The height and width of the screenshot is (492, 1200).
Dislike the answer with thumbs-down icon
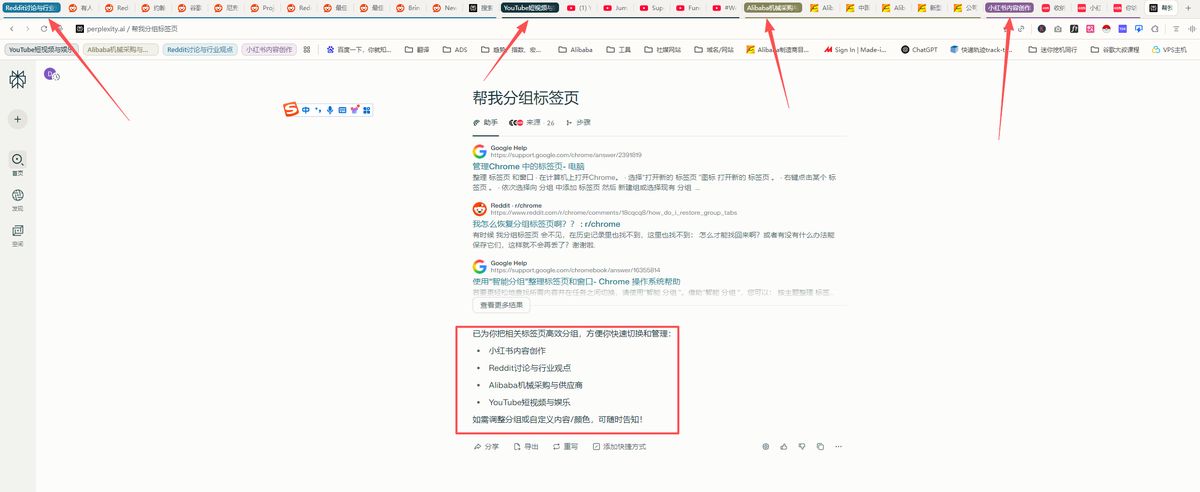click(802, 447)
